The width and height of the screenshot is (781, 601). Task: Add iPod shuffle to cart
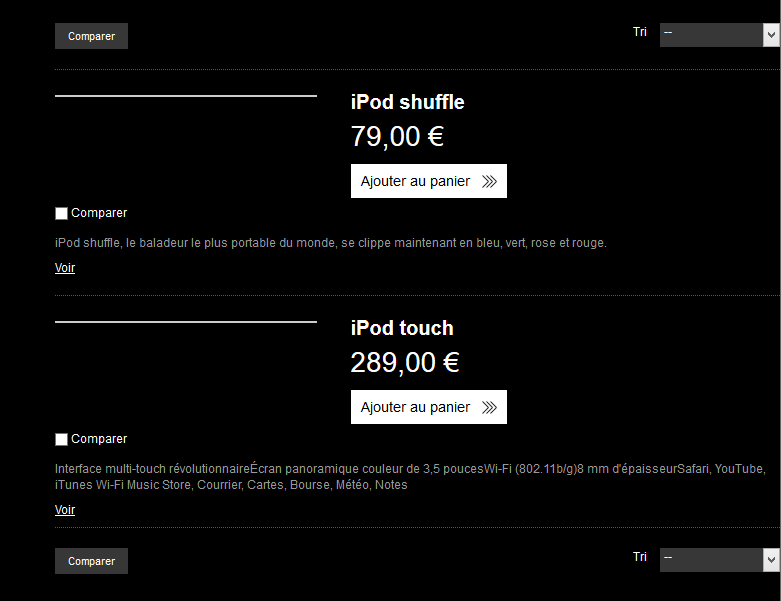(x=428, y=181)
